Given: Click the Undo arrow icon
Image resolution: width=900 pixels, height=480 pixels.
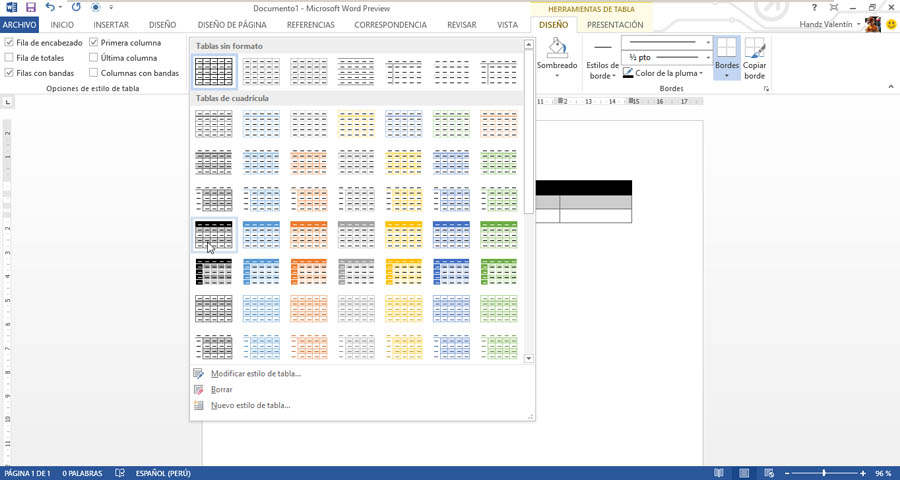Looking at the screenshot, I should (x=49, y=7).
